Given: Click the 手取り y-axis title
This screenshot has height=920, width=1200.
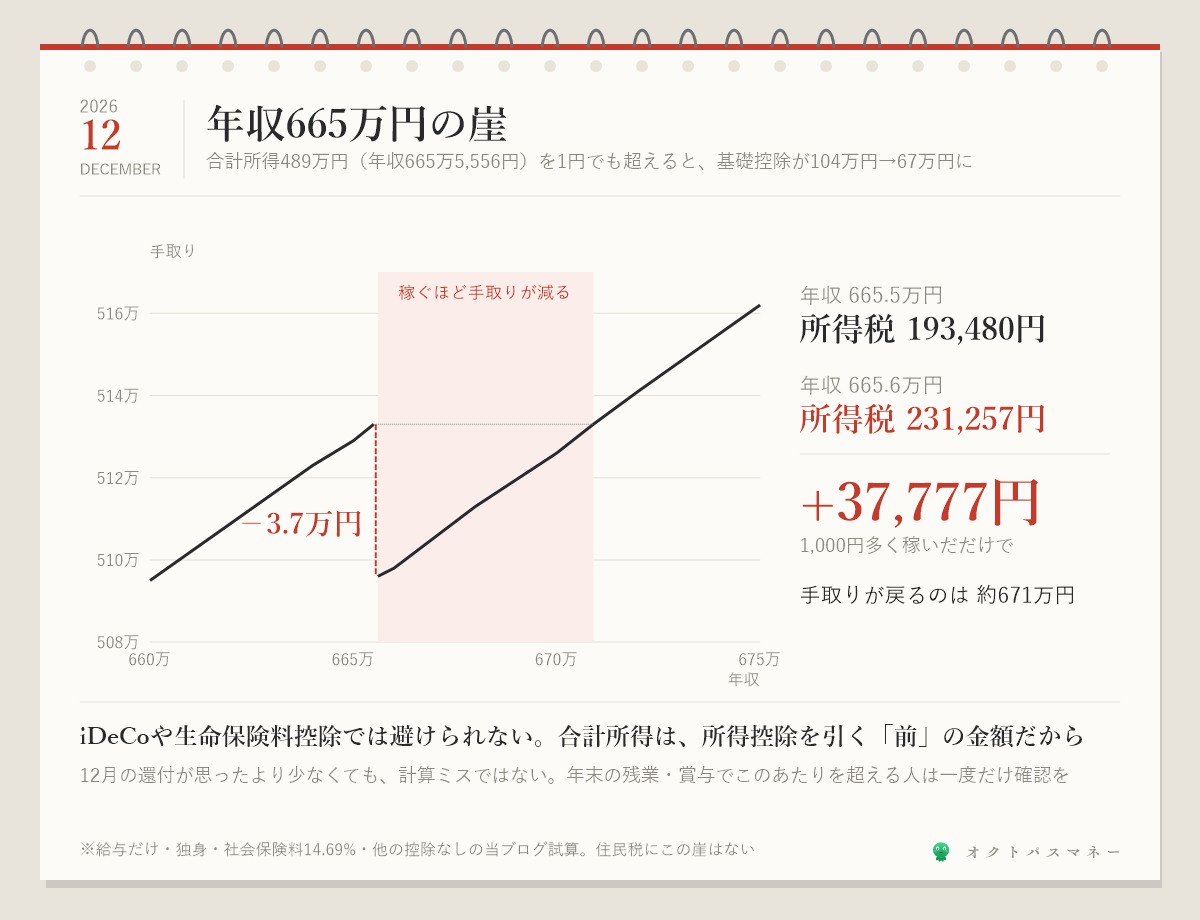Looking at the screenshot, I should tap(173, 251).
